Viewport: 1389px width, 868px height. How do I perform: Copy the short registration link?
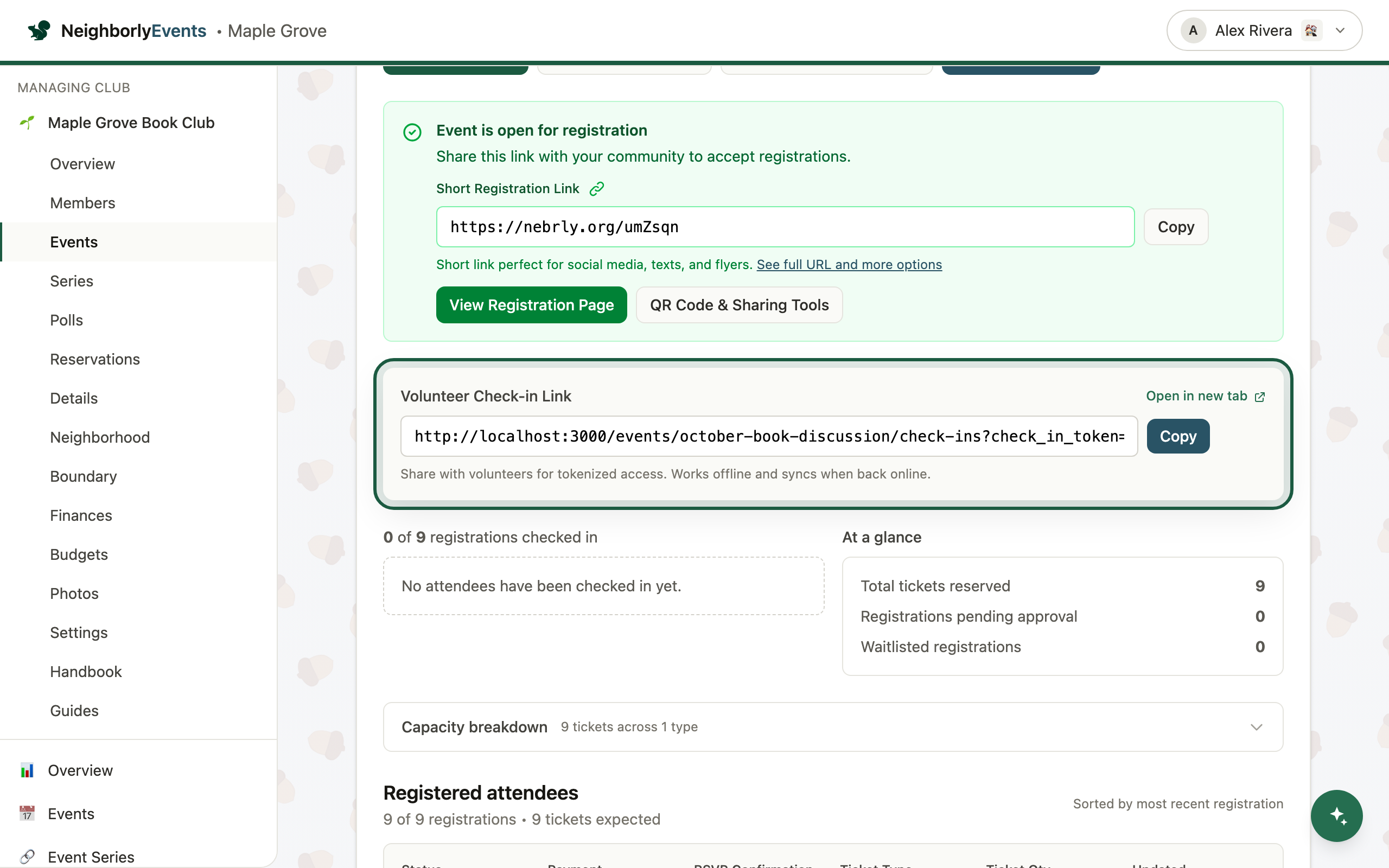click(1176, 227)
